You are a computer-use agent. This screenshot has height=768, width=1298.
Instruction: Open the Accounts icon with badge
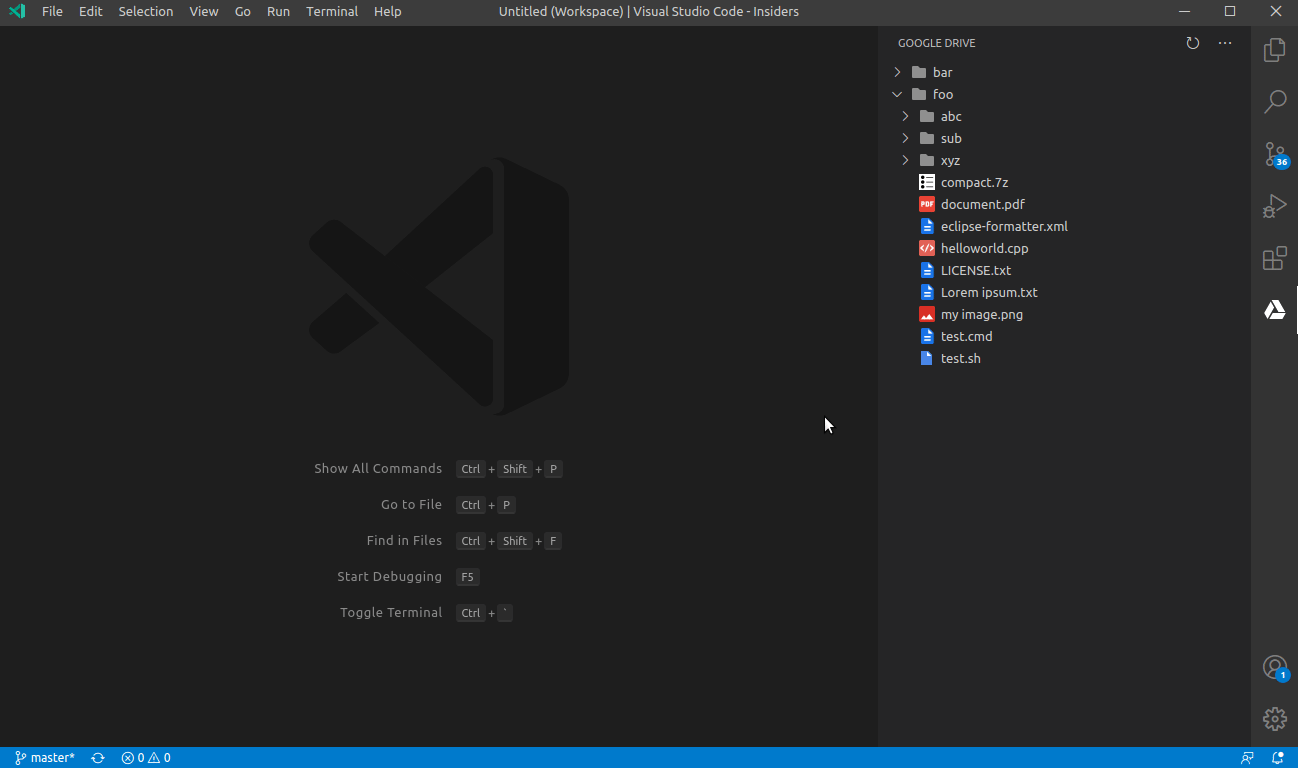1274,667
